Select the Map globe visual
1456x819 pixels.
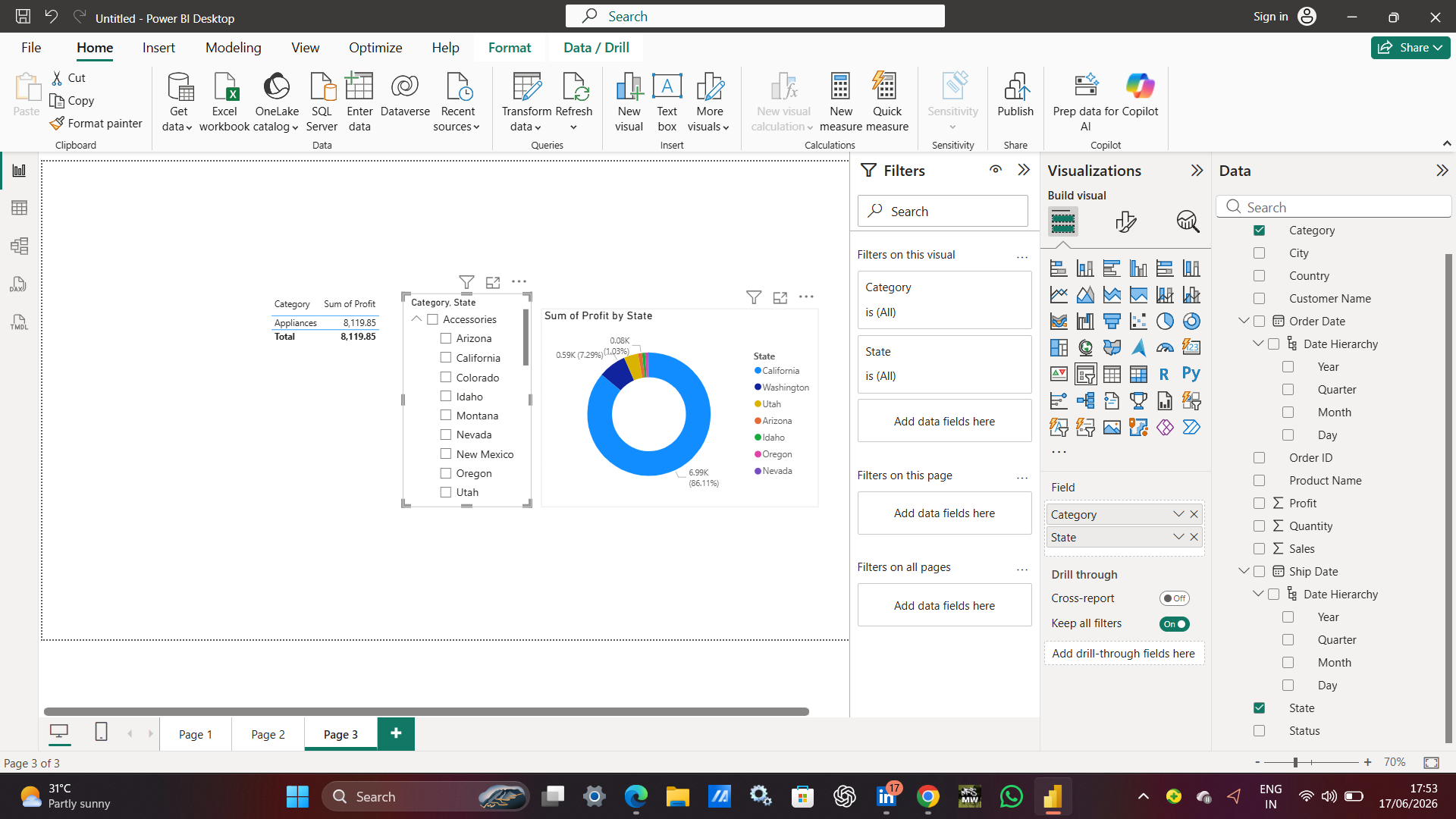pos(1085,347)
